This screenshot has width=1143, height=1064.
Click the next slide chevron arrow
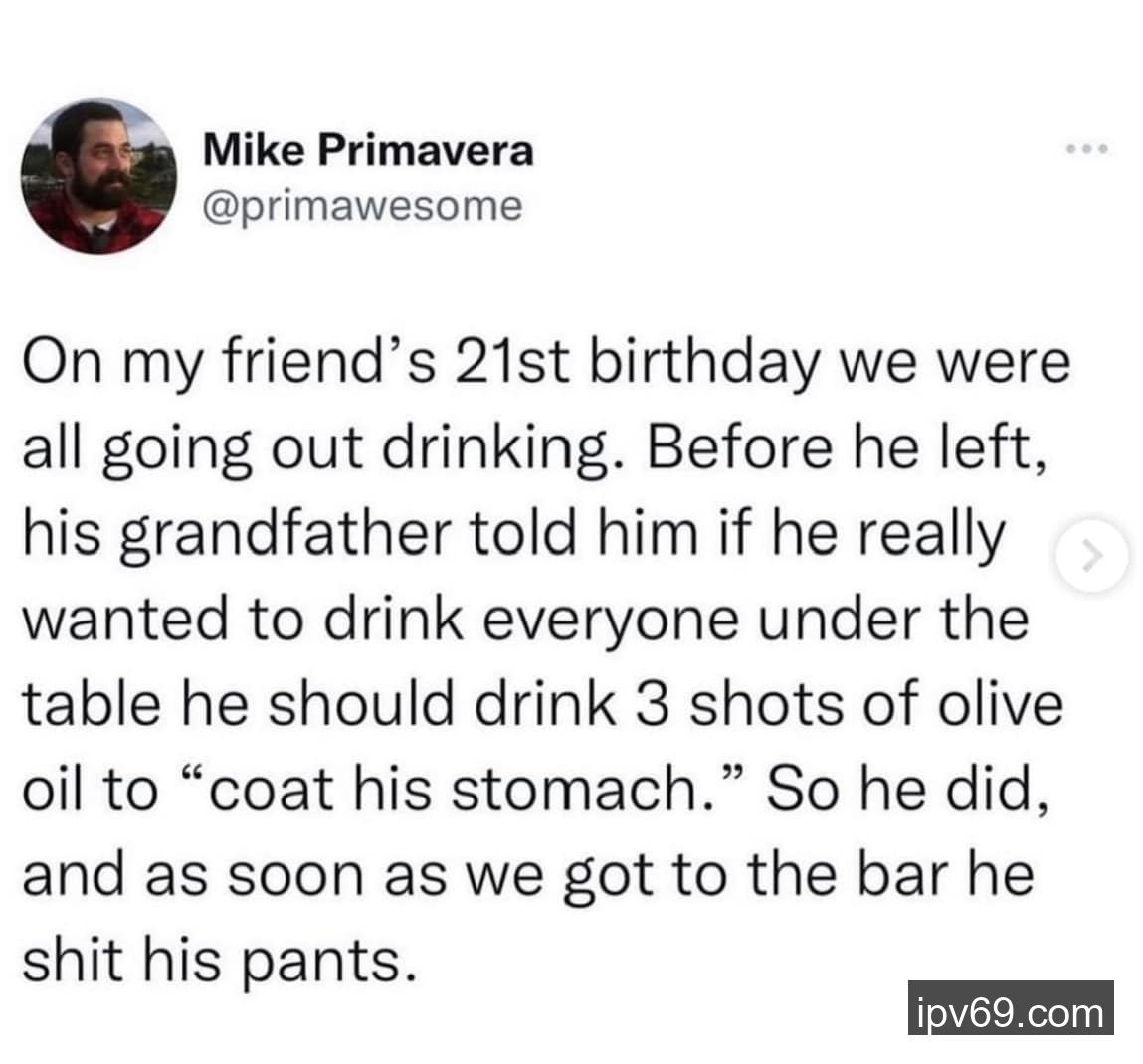coord(1093,559)
